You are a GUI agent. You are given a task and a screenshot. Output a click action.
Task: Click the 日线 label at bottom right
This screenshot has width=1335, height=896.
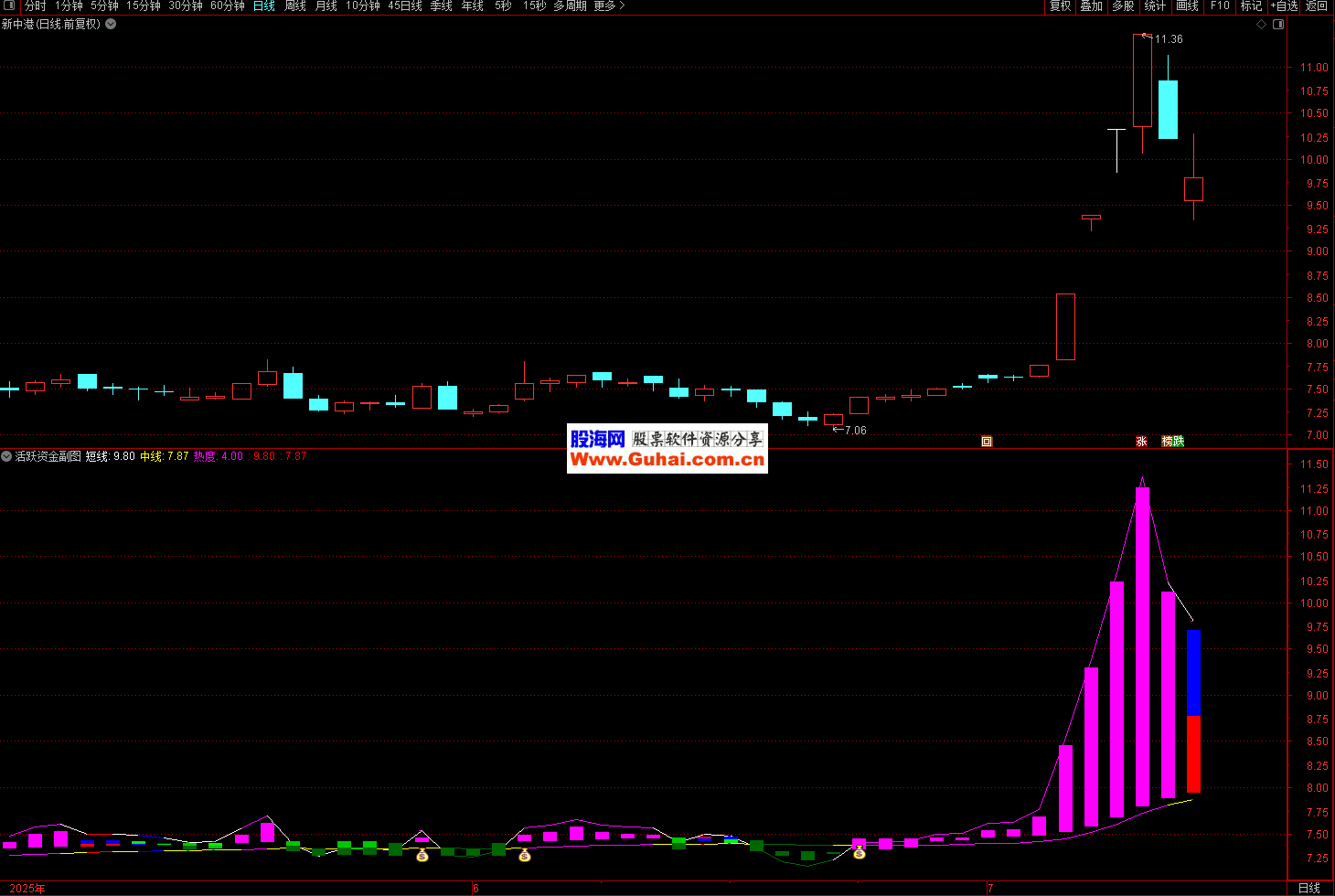point(1309,888)
